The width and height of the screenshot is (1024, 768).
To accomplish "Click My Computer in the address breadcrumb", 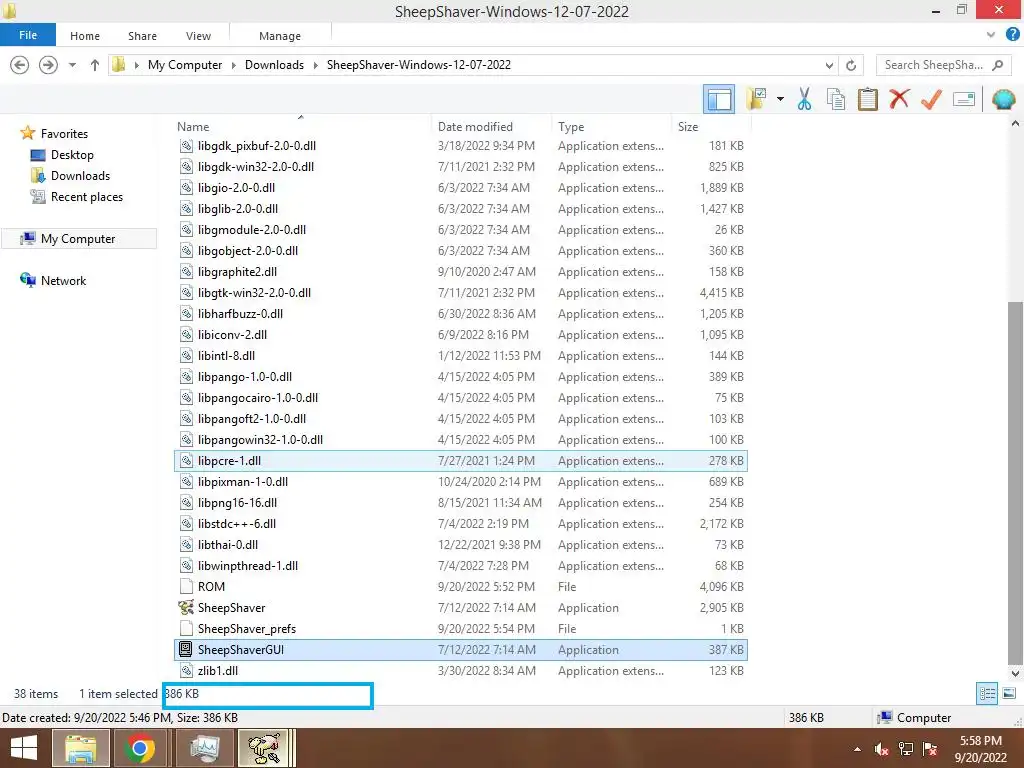I will (185, 65).
